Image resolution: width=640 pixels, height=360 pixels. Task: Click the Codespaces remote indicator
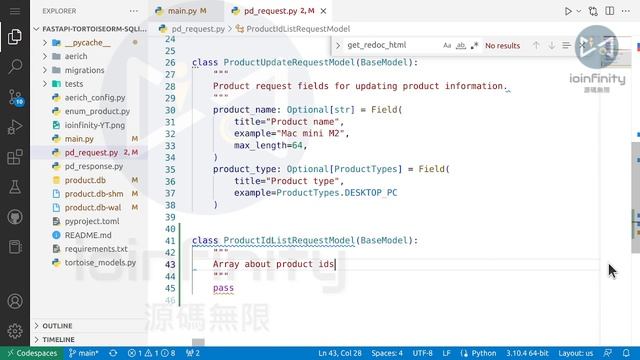pyautogui.click(x=32, y=353)
